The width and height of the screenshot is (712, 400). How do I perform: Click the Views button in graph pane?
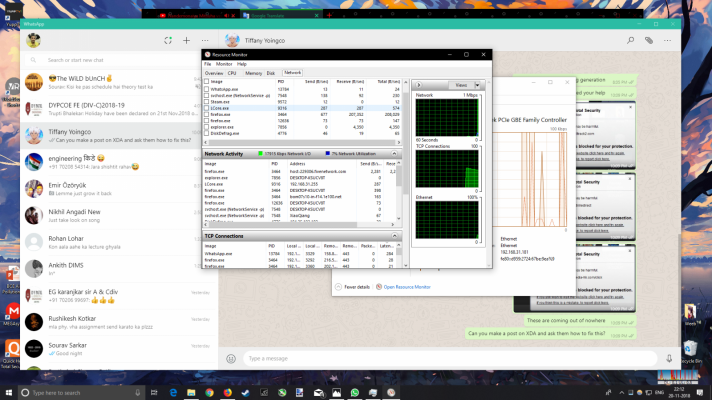[x=461, y=85]
